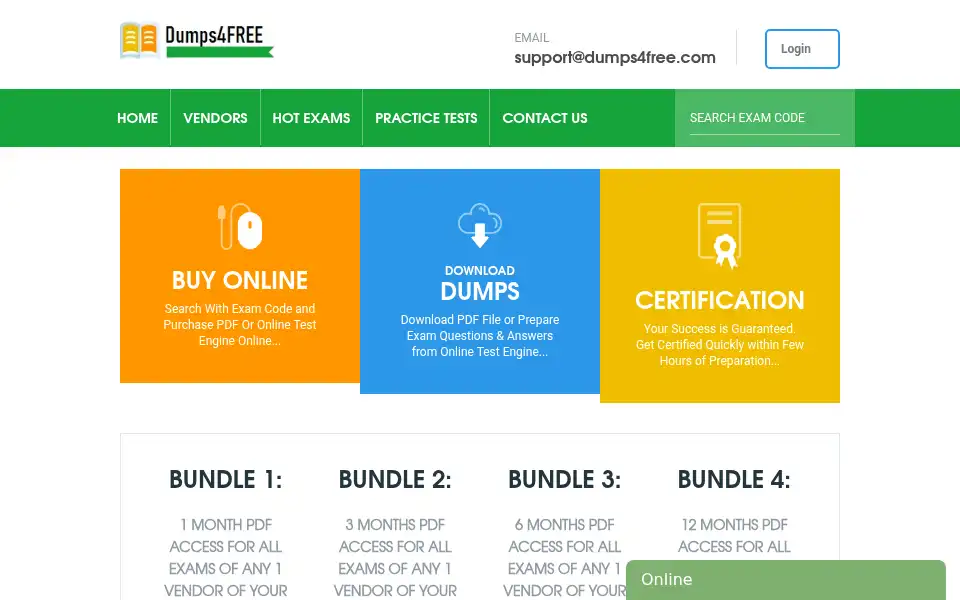Click the certificate ribbon icon
Viewport: 960px width, 600px height.
click(719, 236)
